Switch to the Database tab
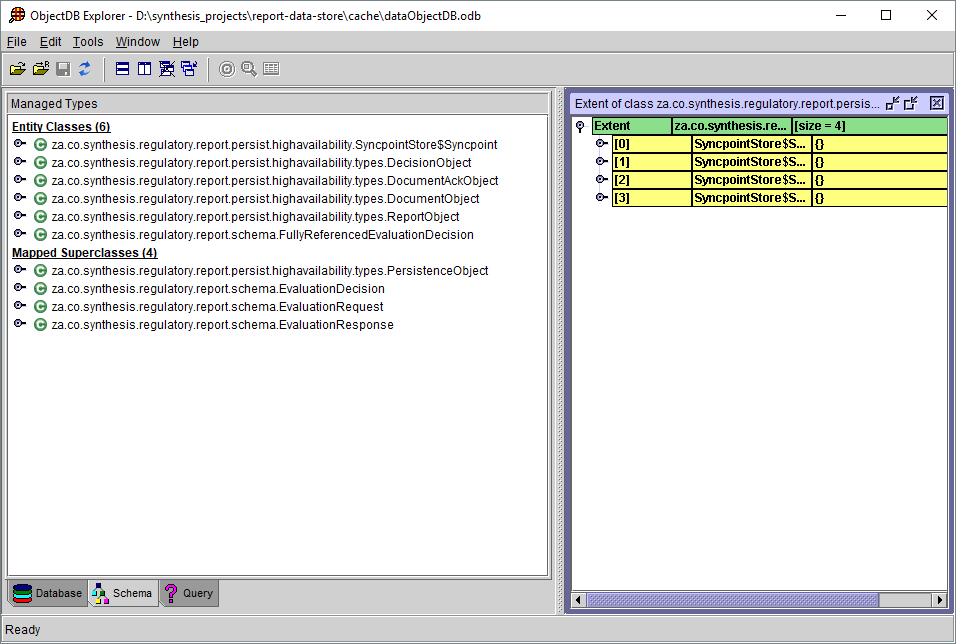The image size is (956, 644). (48, 593)
